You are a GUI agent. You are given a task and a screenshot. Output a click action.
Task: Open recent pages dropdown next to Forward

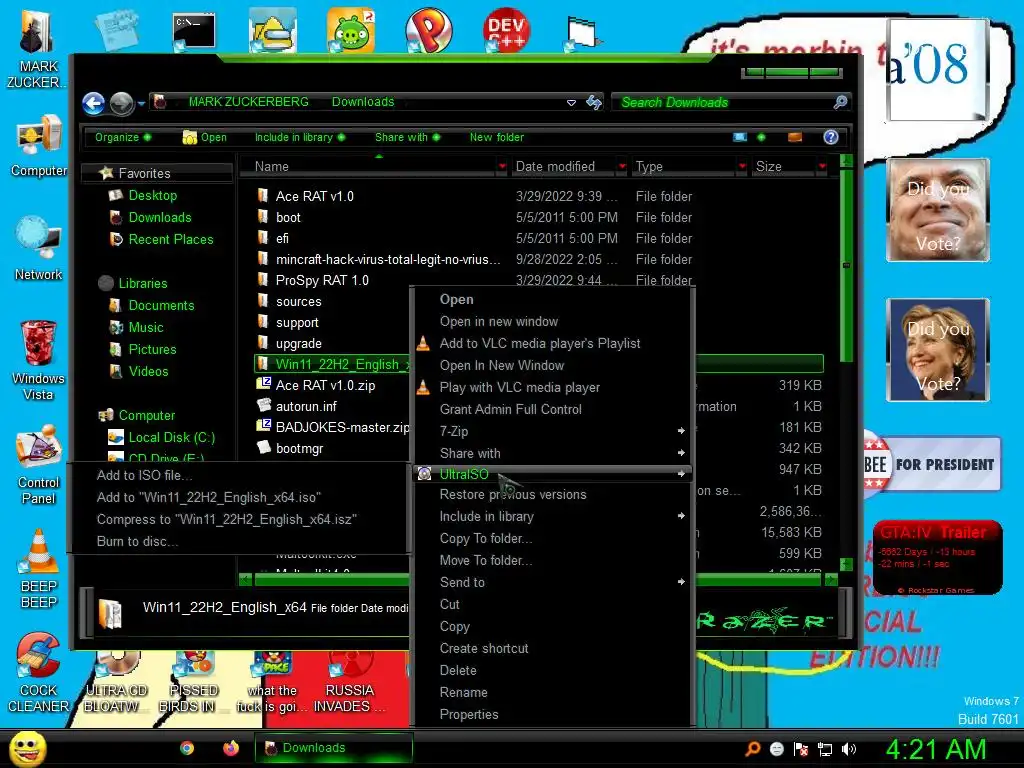[x=141, y=103]
